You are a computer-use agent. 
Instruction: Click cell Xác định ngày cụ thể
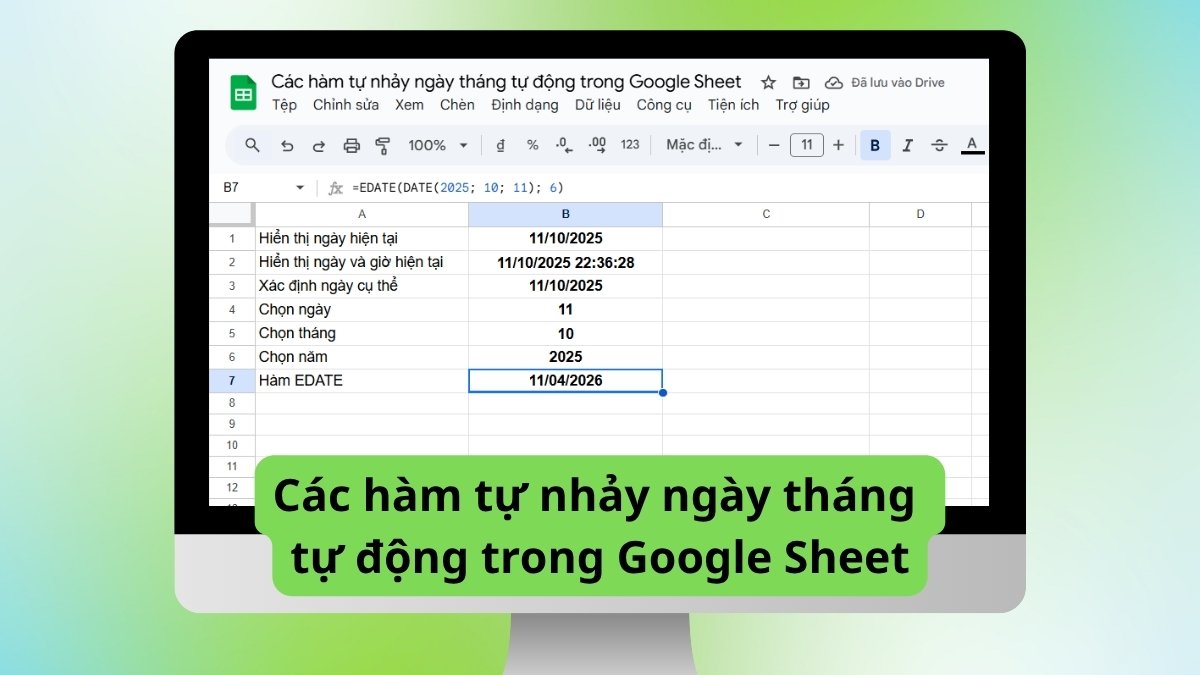(361, 286)
